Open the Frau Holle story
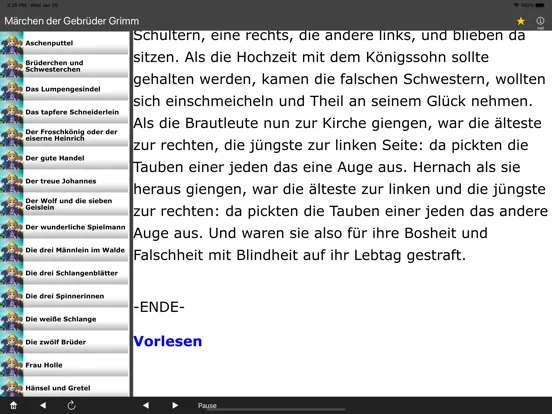The image size is (552, 414). point(65,365)
